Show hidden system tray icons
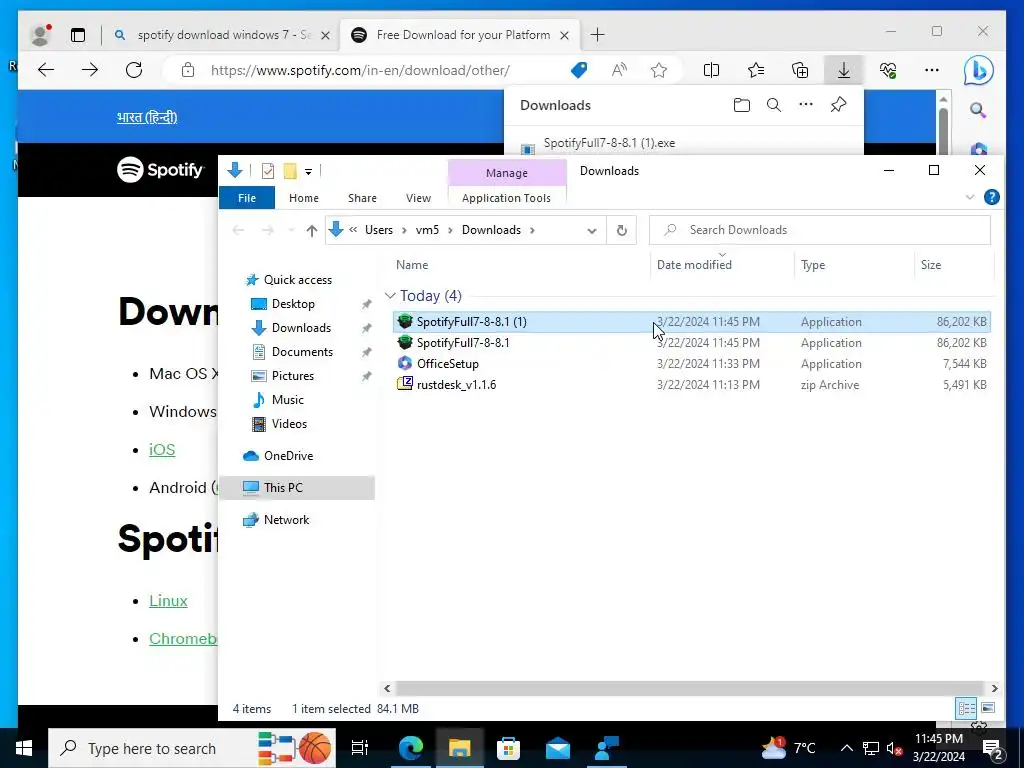The height and width of the screenshot is (768, 1024). (846, 748)
